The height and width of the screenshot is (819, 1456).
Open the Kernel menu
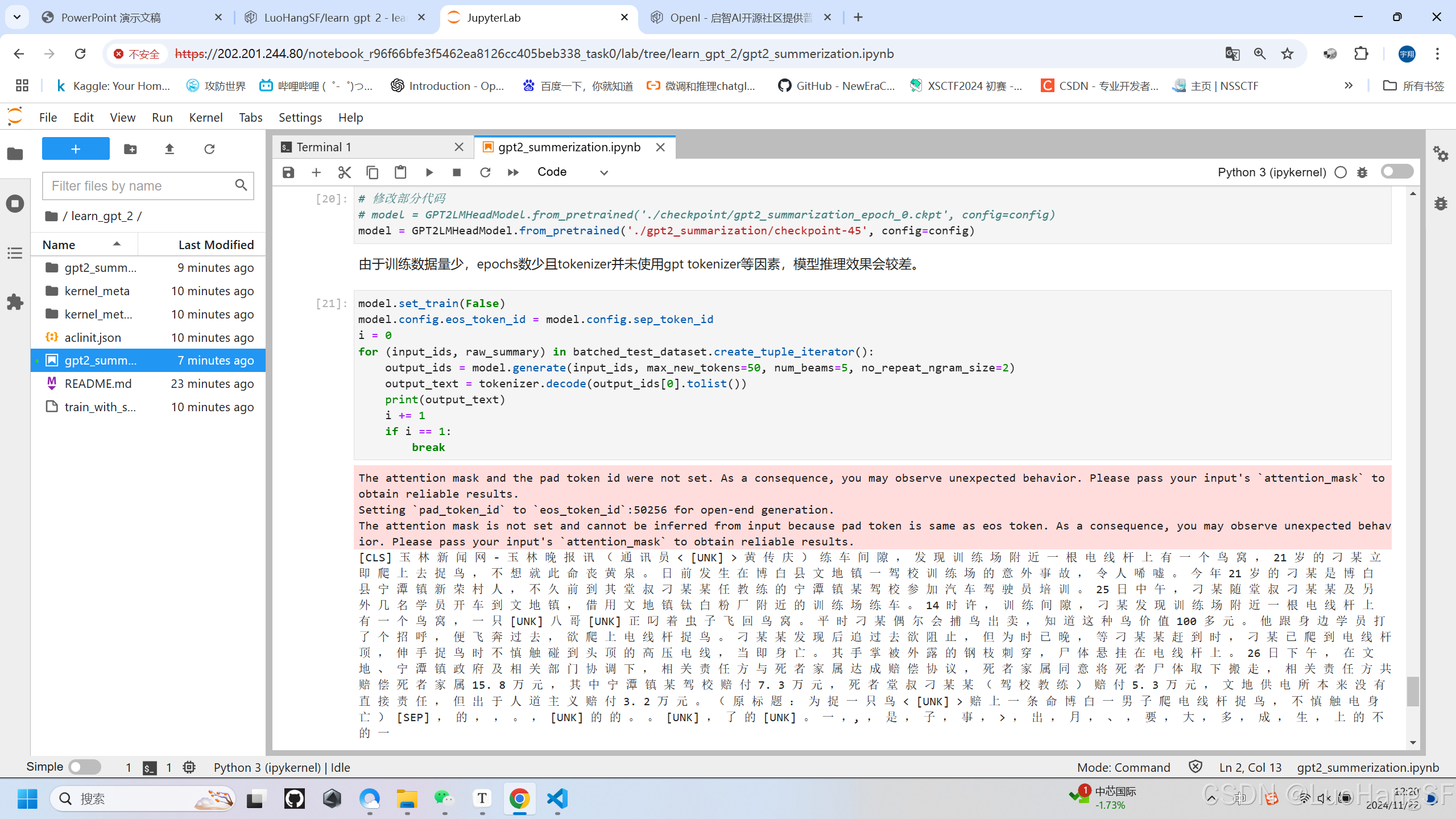[x=205, y=117]
